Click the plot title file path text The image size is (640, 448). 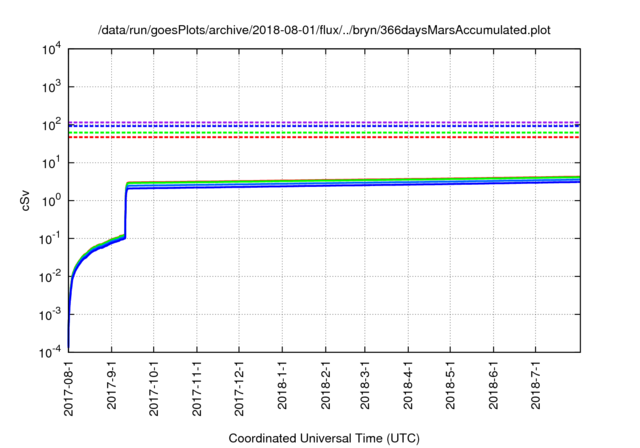point(324,30)
